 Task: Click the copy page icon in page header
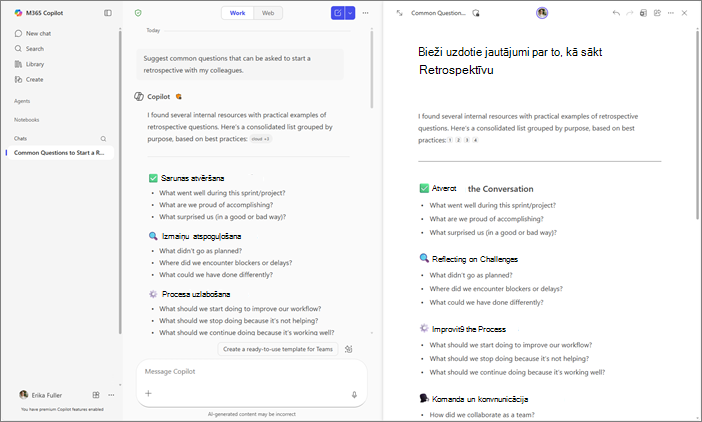coord(643,13)
